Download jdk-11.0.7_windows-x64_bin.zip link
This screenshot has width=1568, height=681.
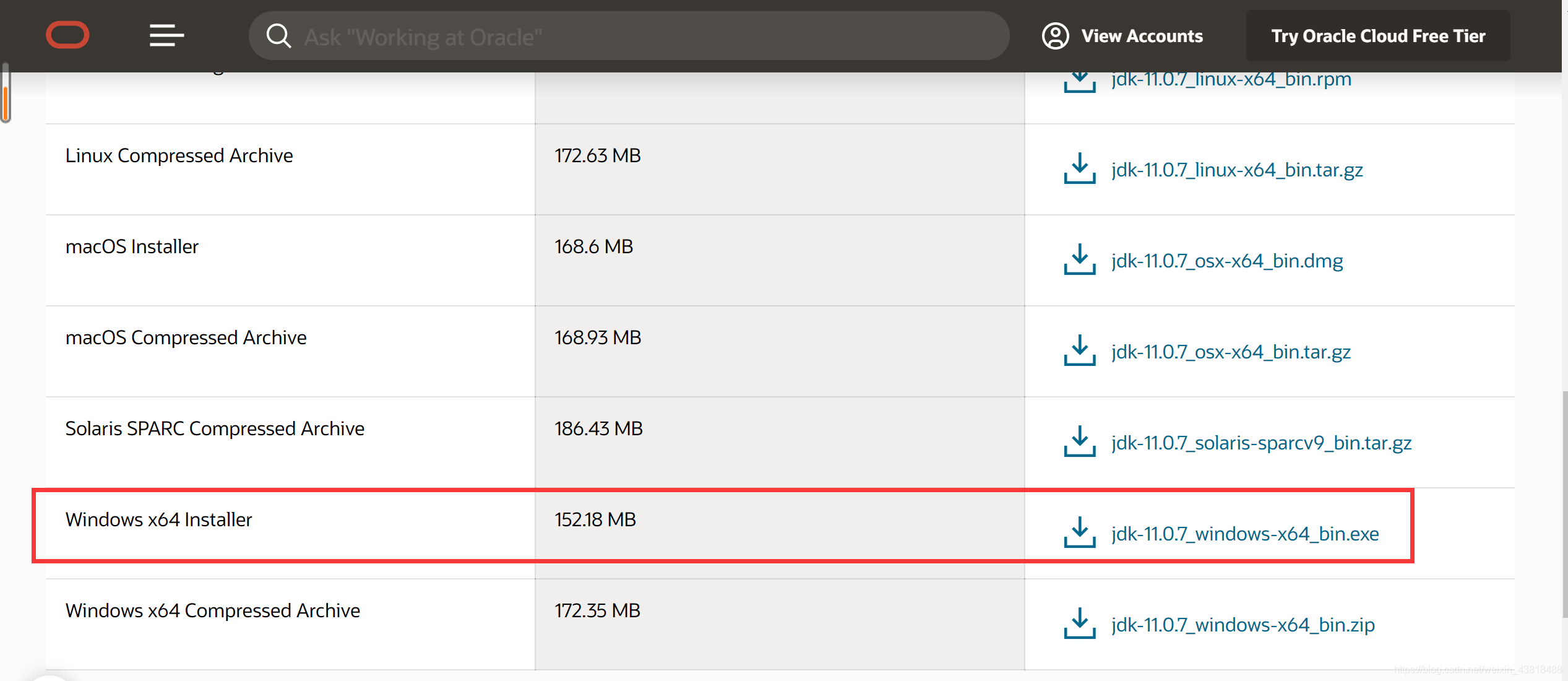(x=1243, y=625)
